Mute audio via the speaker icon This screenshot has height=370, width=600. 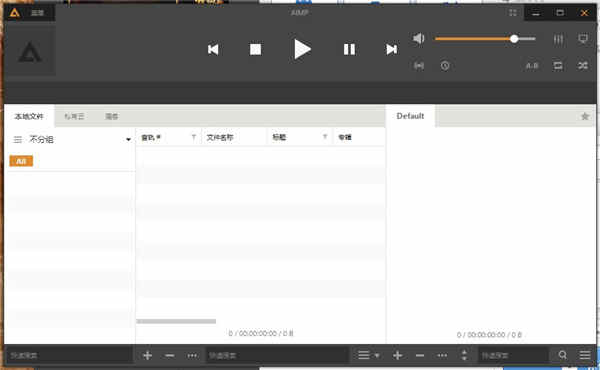[x=419, y=38]
